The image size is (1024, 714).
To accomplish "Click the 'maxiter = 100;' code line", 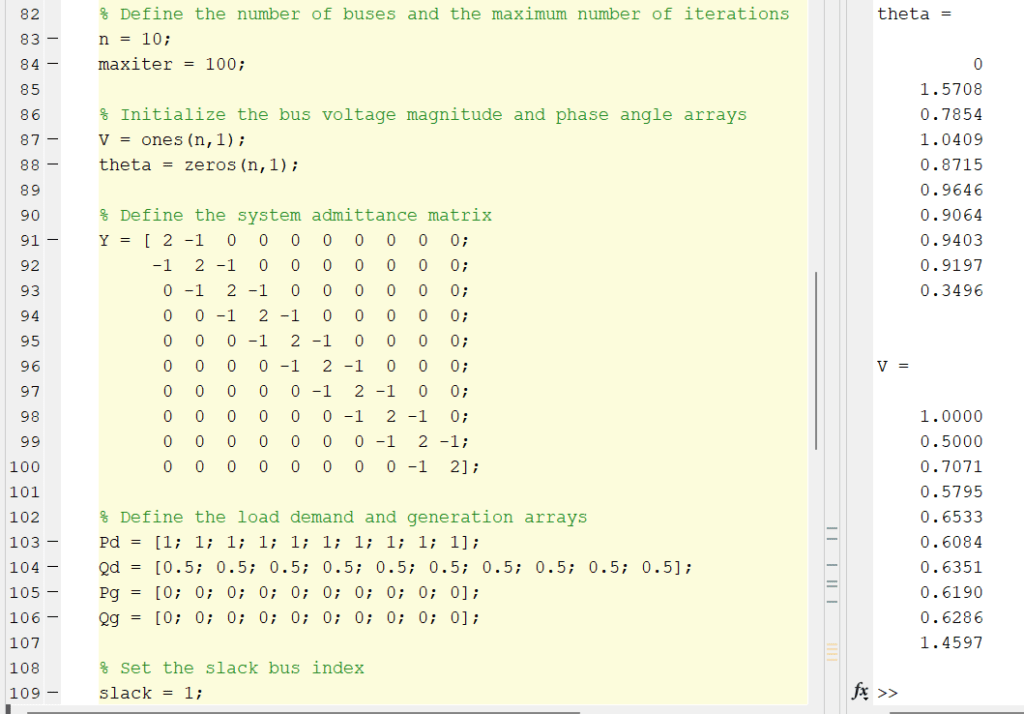I will (x=172, y=64).
